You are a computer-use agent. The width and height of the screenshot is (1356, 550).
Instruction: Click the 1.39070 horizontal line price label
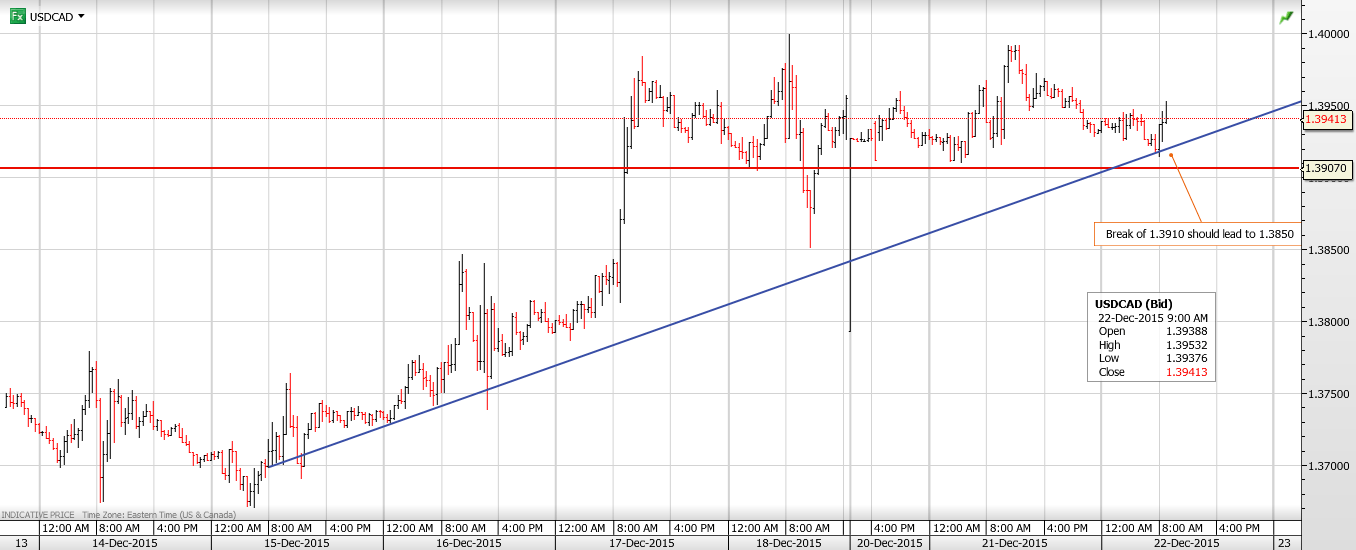pos(1325,168)
